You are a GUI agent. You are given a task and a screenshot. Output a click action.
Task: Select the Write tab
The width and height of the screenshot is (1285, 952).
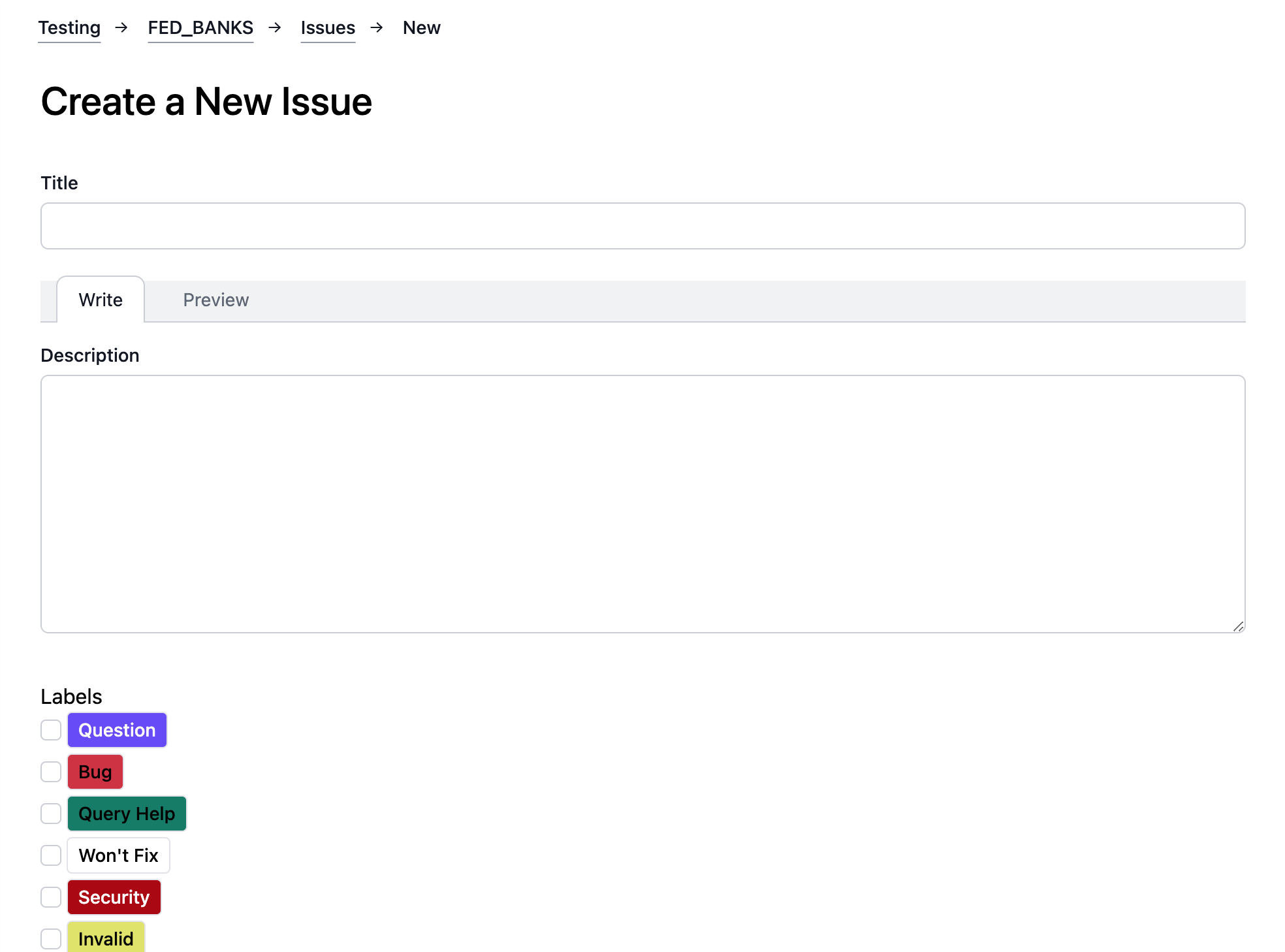click(x=101, y=300)
